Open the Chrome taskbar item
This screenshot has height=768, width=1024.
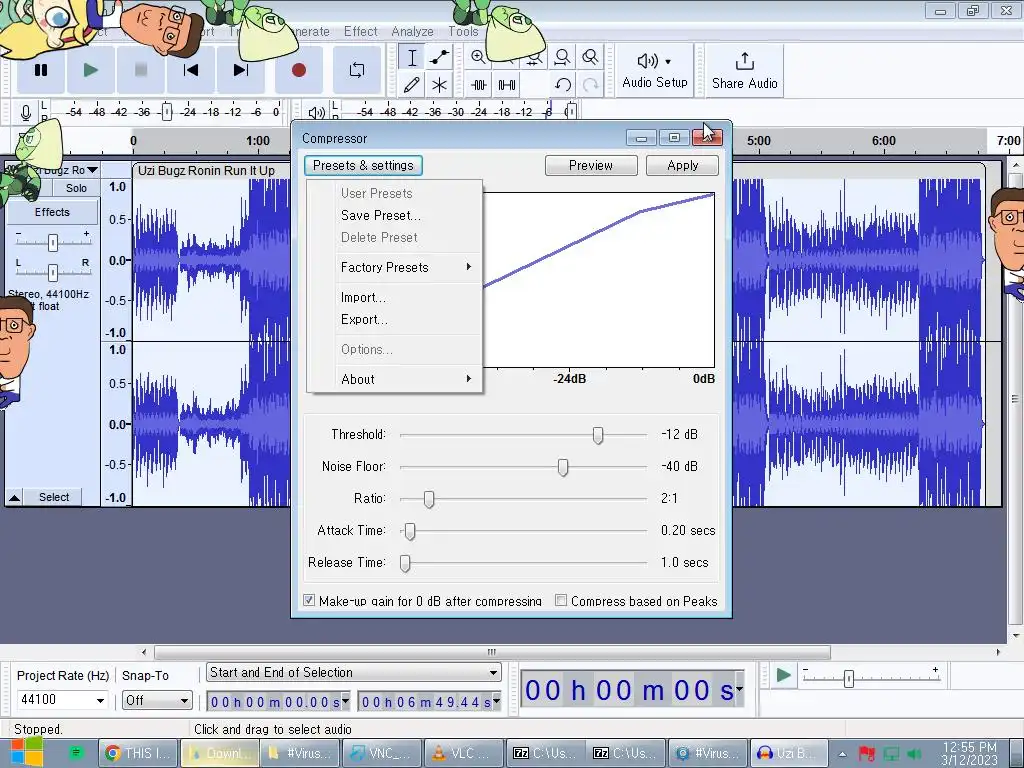138,753
